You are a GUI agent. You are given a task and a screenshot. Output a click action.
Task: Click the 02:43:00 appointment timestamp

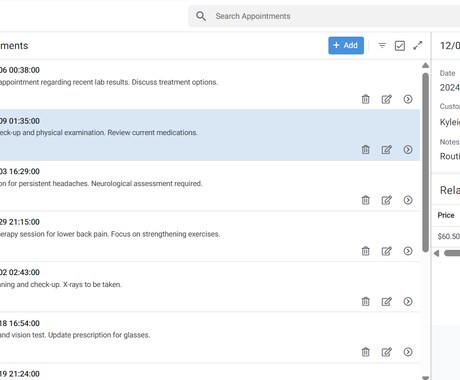pos(19,272)
